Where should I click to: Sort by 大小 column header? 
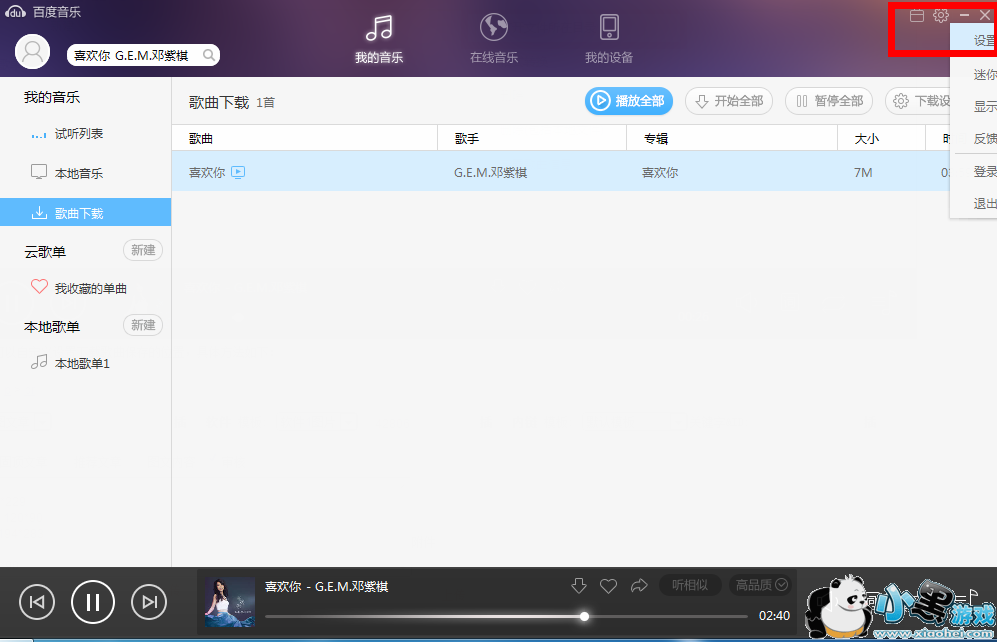881,139
